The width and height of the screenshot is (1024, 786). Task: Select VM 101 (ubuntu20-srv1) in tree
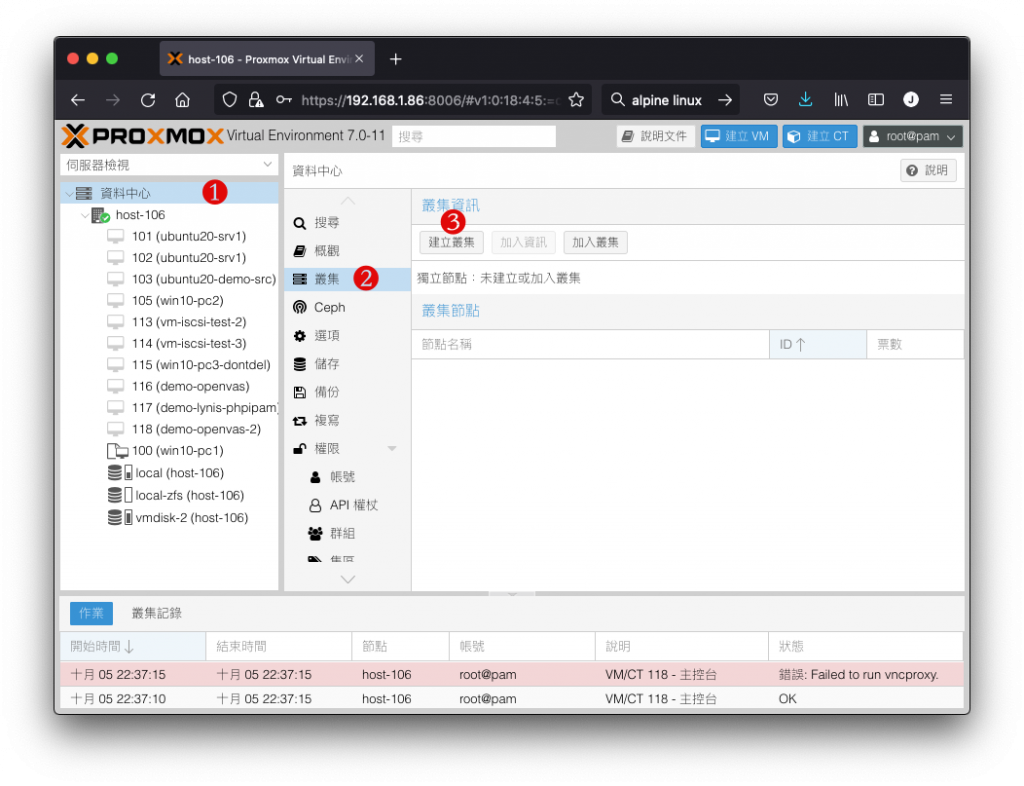pyautogui.click(x=170, y=236)
